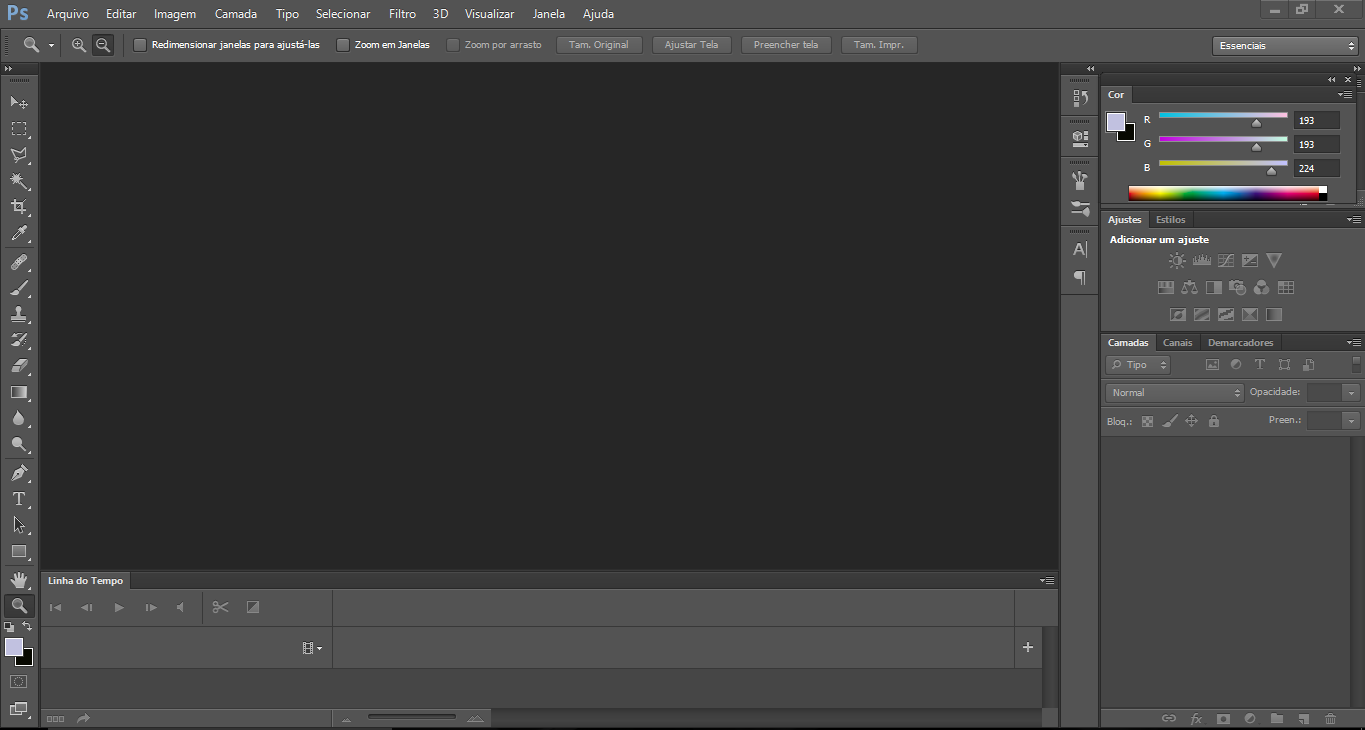The image size is (1365, 730).
Task: Open the Cor panel options menu
Action: point(1346,94)
